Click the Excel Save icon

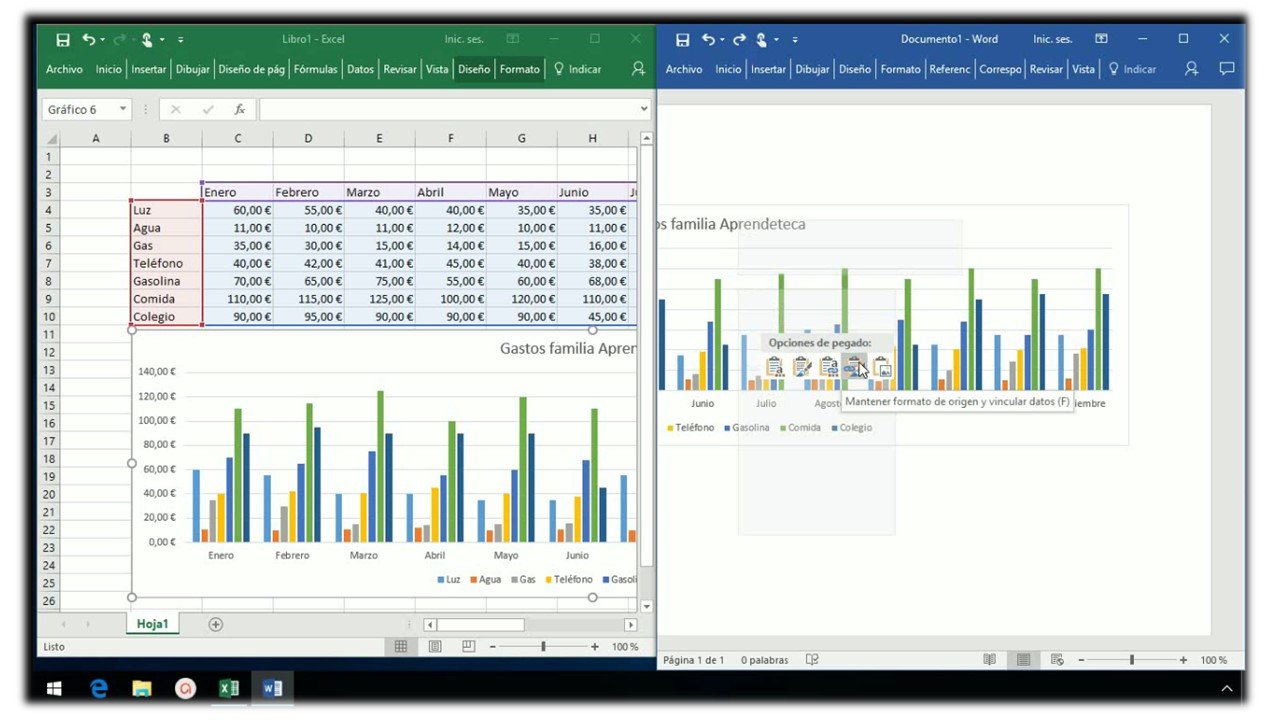(x=63, y=40)
